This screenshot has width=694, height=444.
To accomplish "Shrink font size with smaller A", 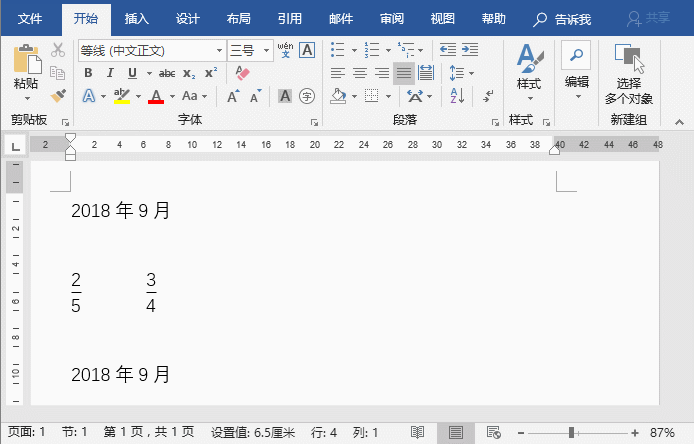I will (x=255, y=96).
